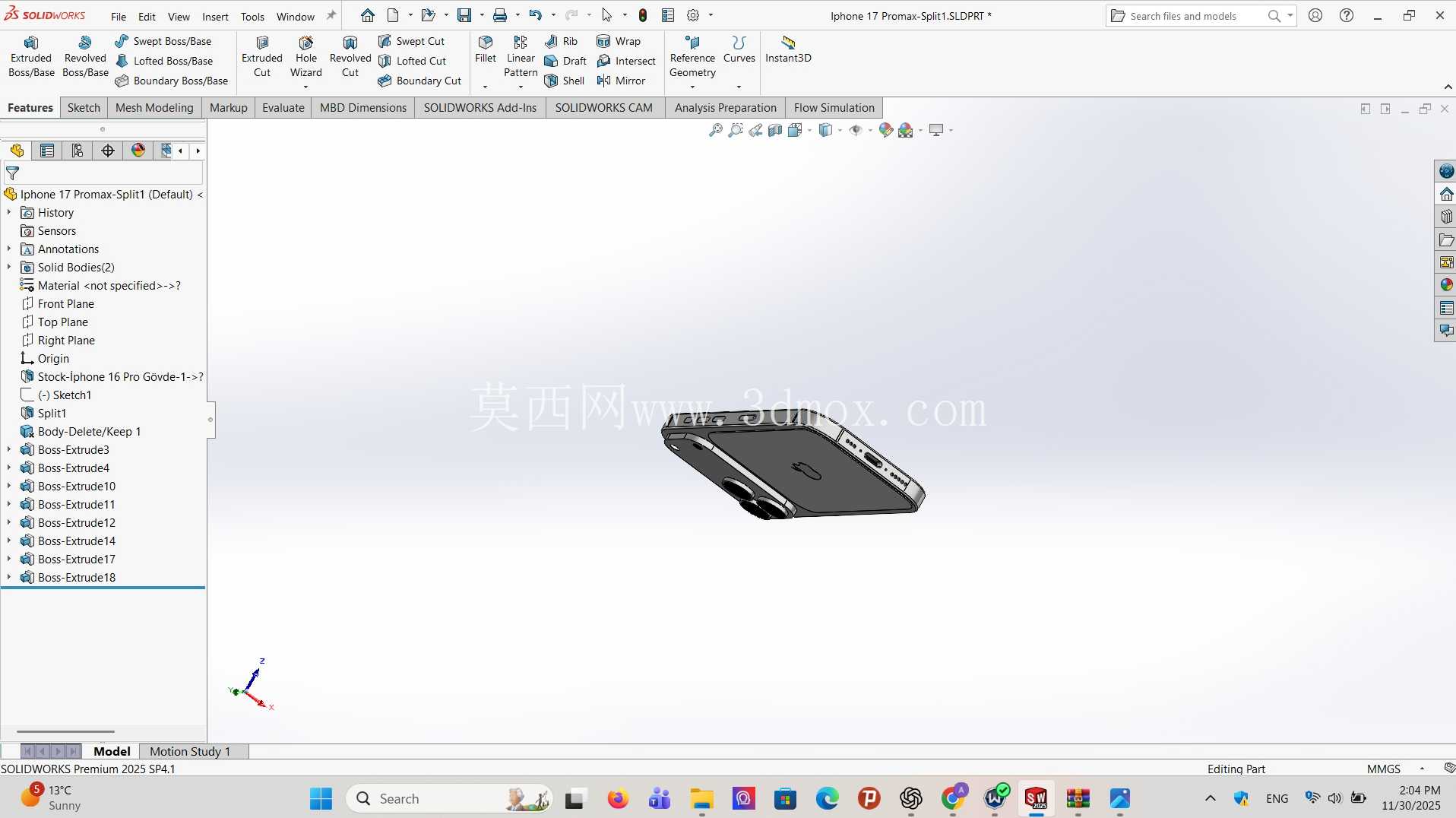Select Body-Delete/Keep 1 feature

tap(89, 432)
